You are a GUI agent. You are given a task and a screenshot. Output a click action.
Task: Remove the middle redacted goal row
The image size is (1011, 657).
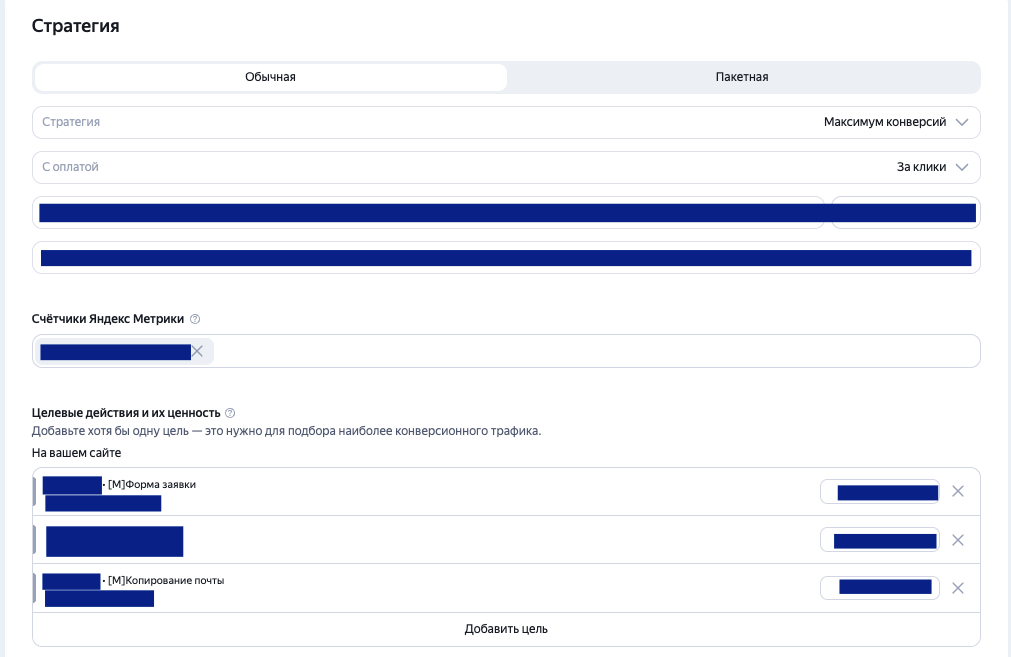click(x=958, y=540)
